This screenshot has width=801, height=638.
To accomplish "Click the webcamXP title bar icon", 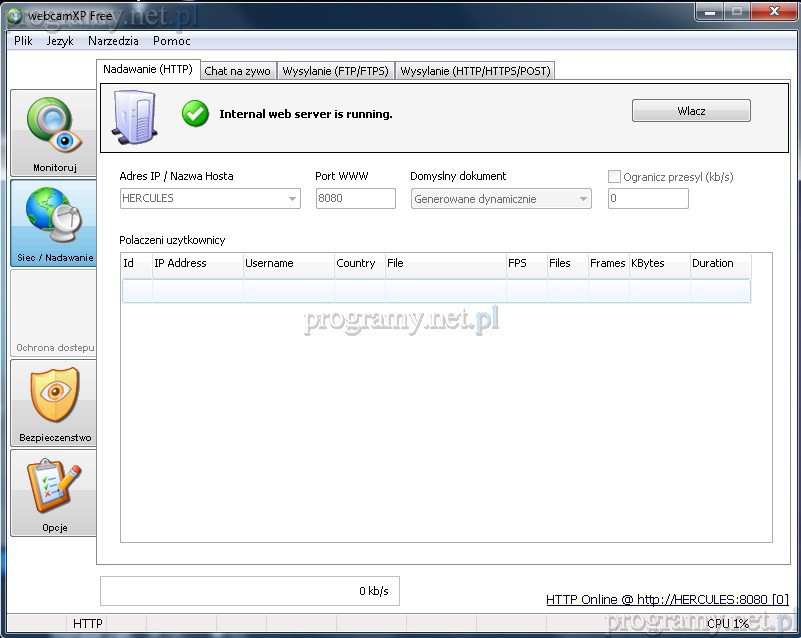I will (14, 14).
